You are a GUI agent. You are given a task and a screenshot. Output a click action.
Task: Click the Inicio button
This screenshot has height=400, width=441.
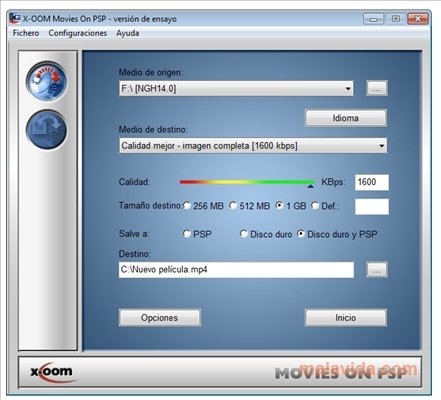click(346, 318)
